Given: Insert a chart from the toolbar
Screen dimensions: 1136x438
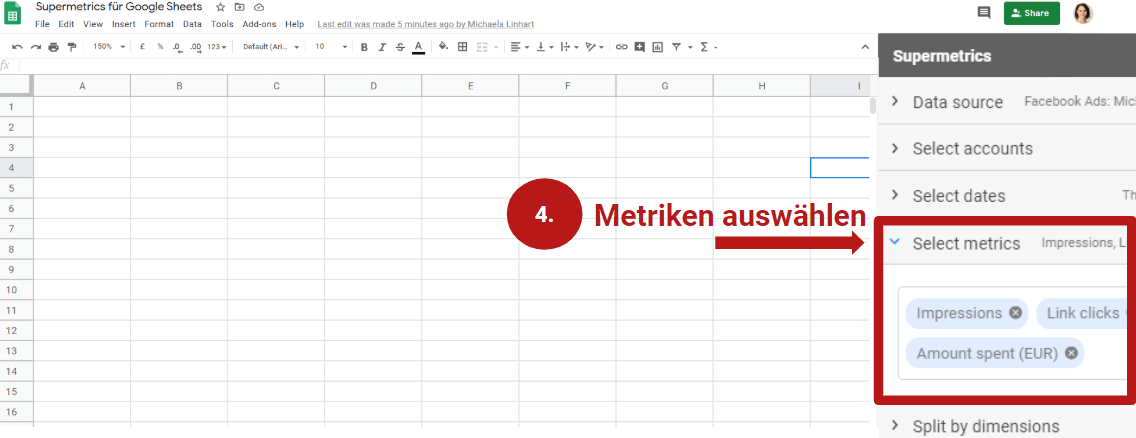Looking at the screenshot, I should [657, 47].
